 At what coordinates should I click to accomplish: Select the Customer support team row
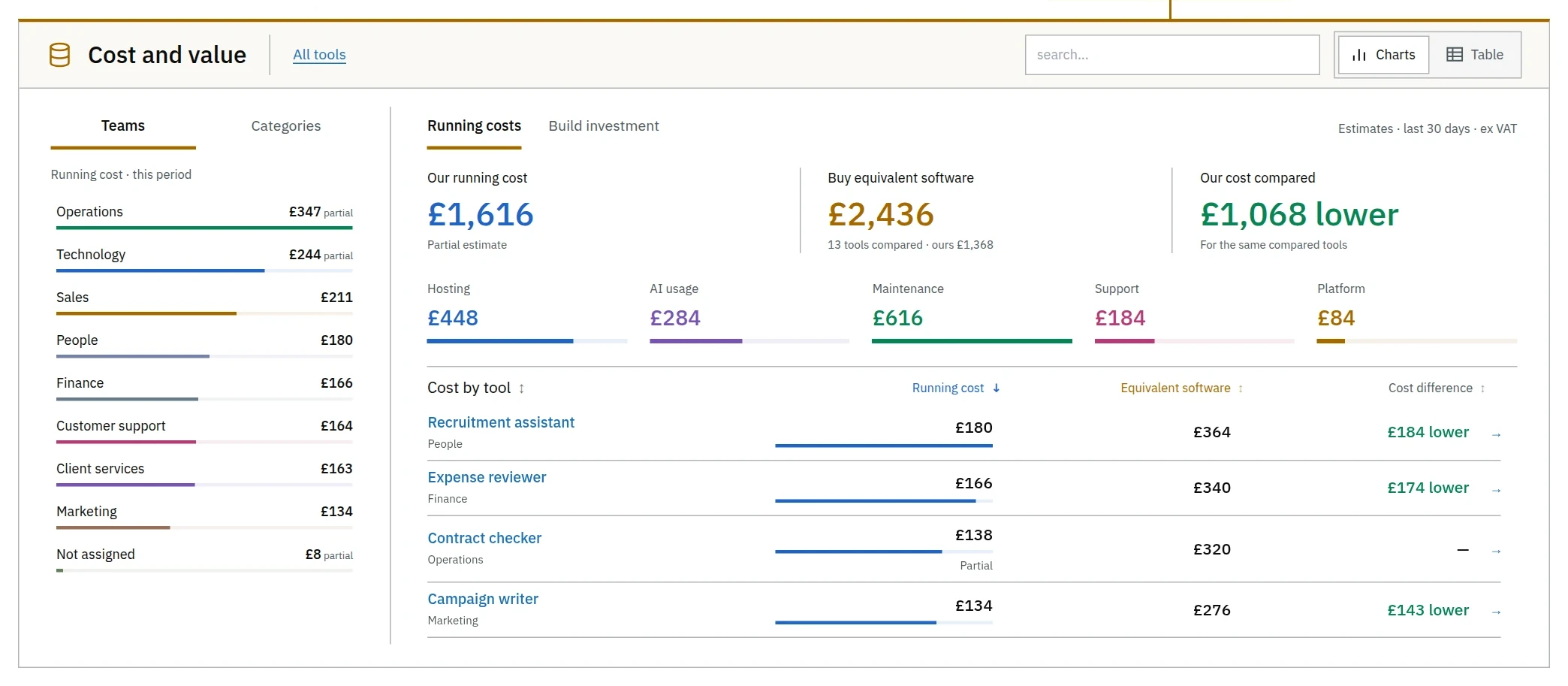coord(204,430)
